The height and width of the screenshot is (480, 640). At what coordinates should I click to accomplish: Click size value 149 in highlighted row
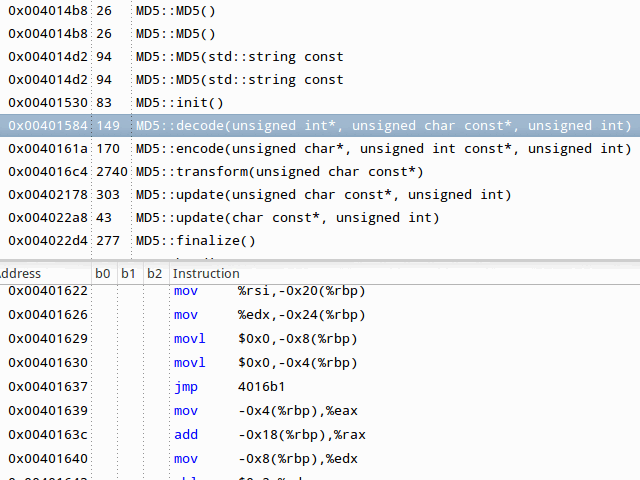pos(108,125)
